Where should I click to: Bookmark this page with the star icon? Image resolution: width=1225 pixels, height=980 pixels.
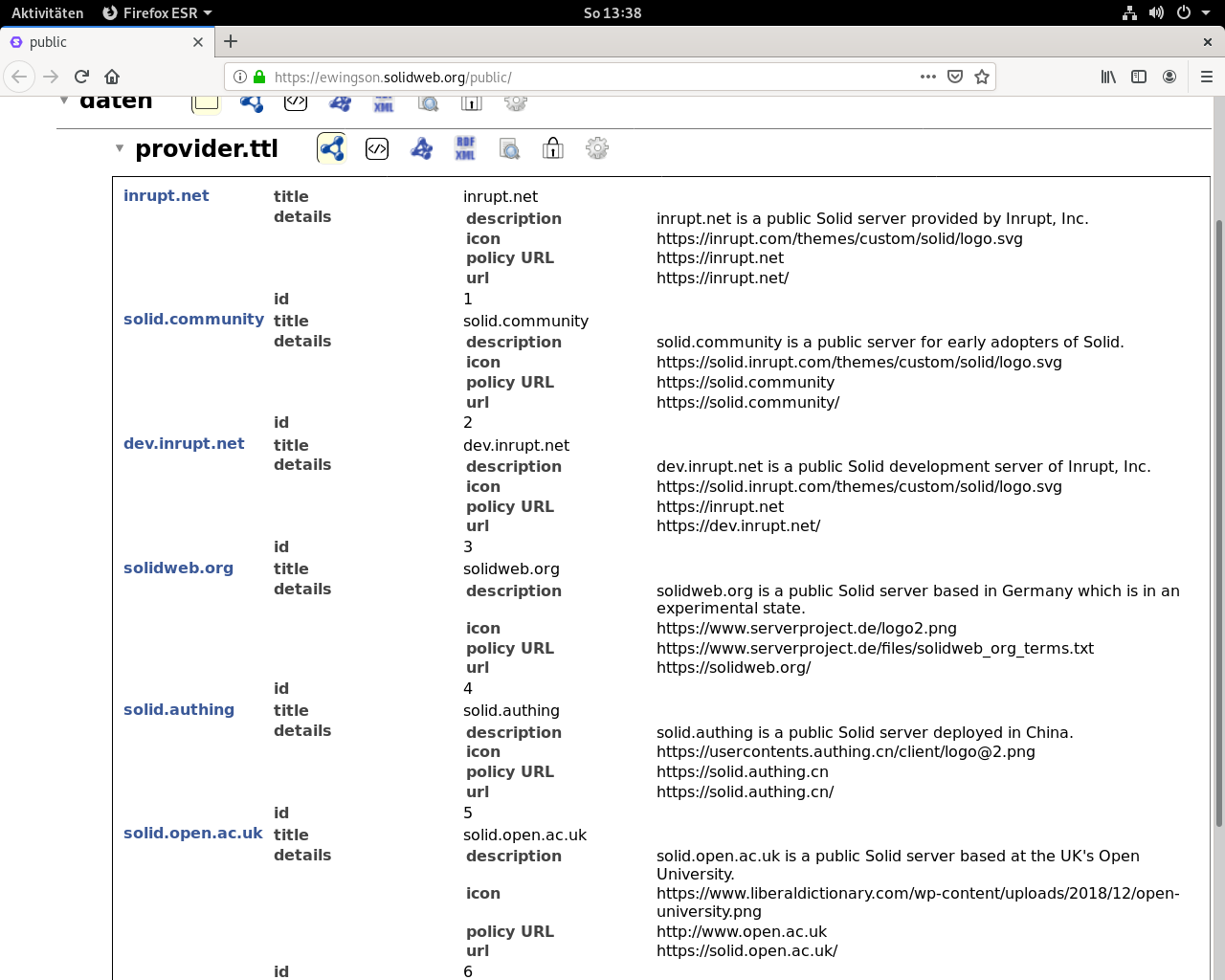tap(982, 77)
